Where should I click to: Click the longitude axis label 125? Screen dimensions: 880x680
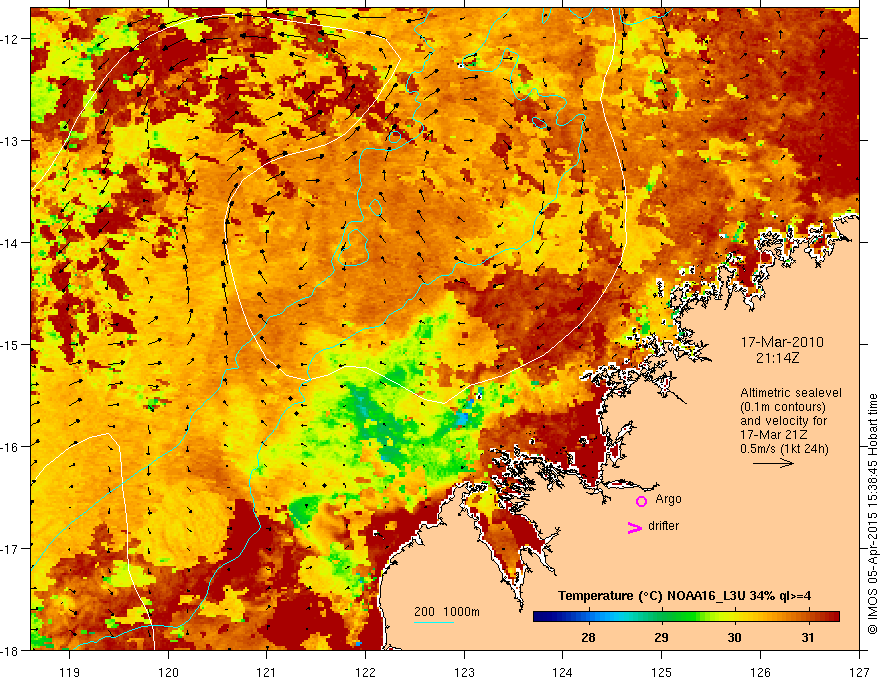662,672
